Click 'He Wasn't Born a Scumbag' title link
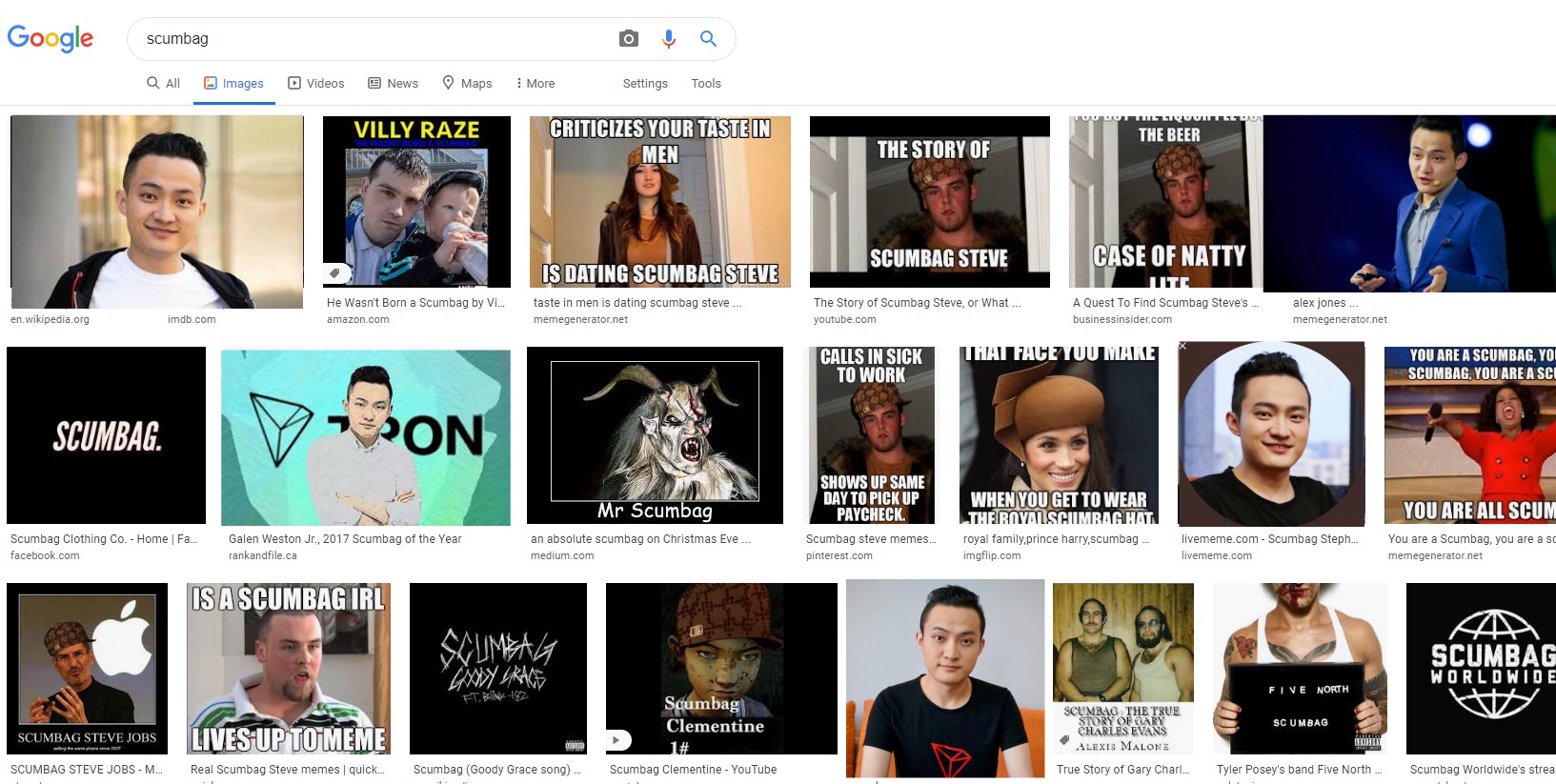Image resolution: width=1556 pixels, height=784 pixels. click(x=415, y=303)
